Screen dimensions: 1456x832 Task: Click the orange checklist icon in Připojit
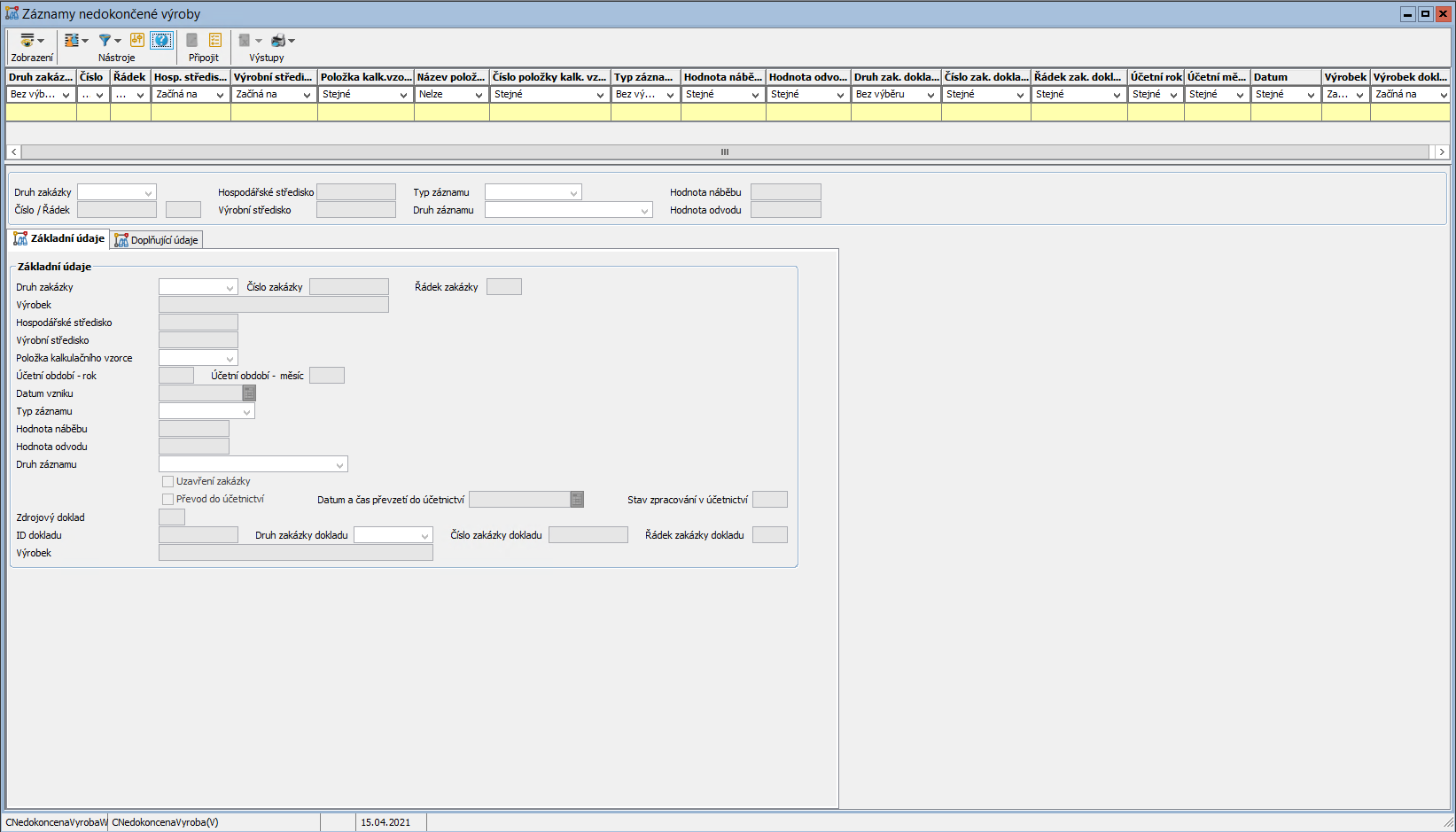(x=215, y=40)
